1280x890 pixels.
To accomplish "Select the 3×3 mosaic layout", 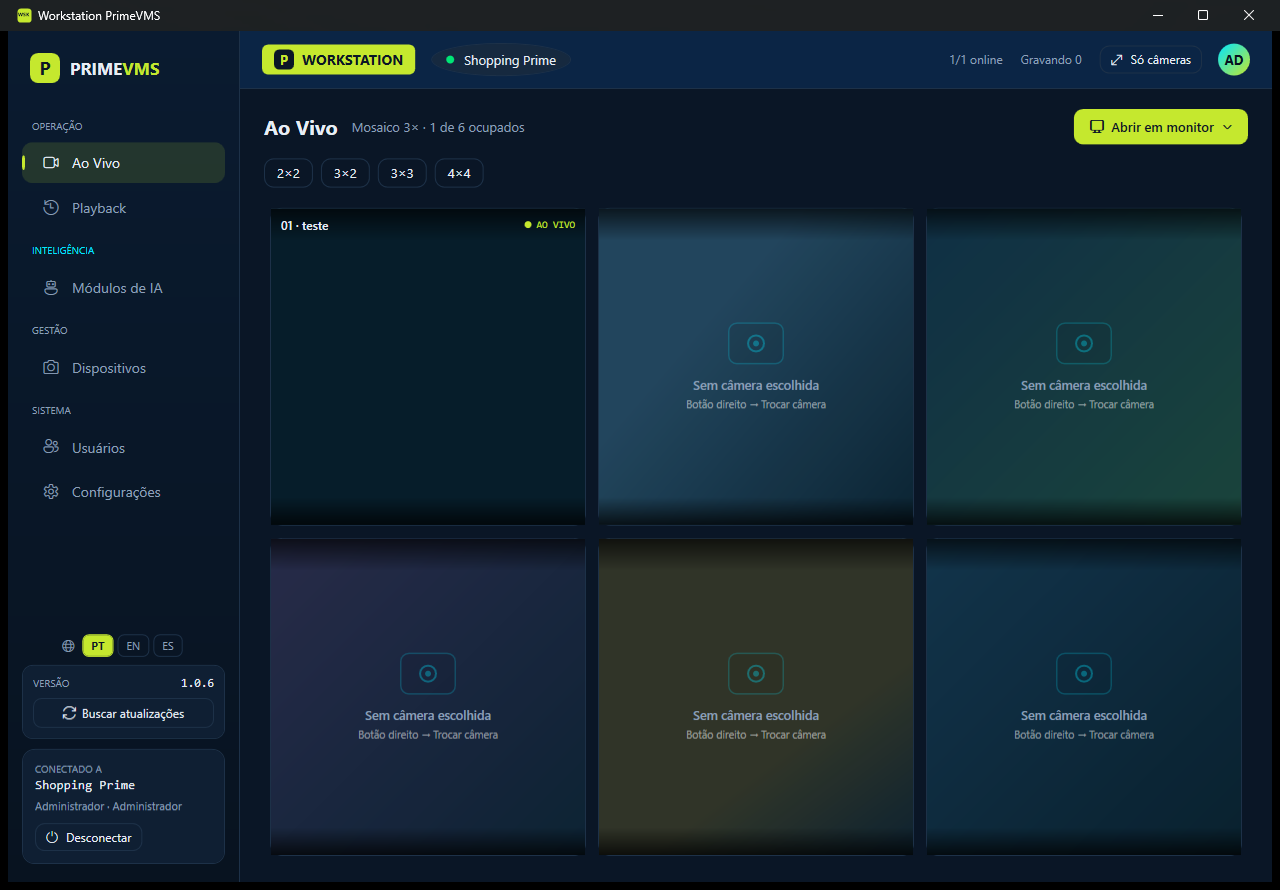I will pyautogui.click(x=402, y=173).
